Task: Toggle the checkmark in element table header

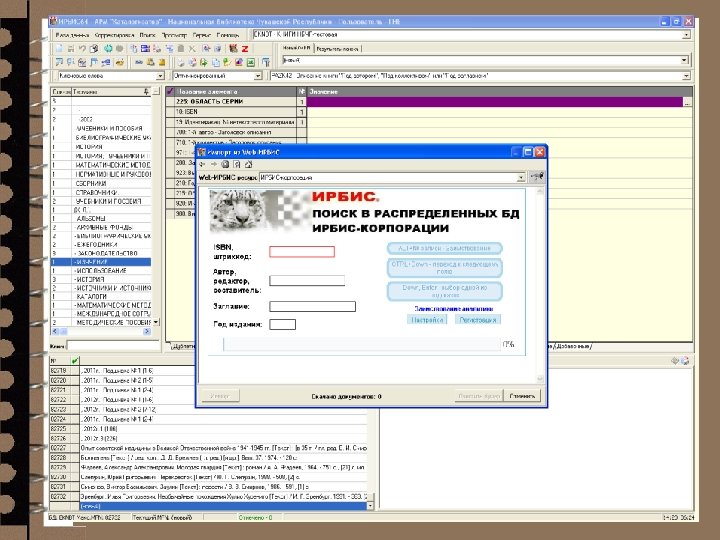Action: tap(170, 91)
